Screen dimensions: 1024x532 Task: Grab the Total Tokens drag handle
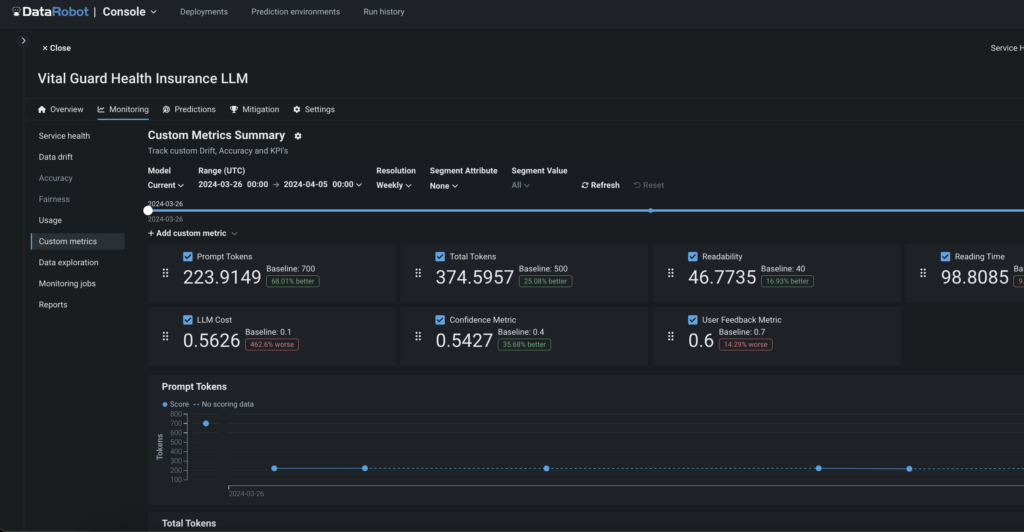418,274
